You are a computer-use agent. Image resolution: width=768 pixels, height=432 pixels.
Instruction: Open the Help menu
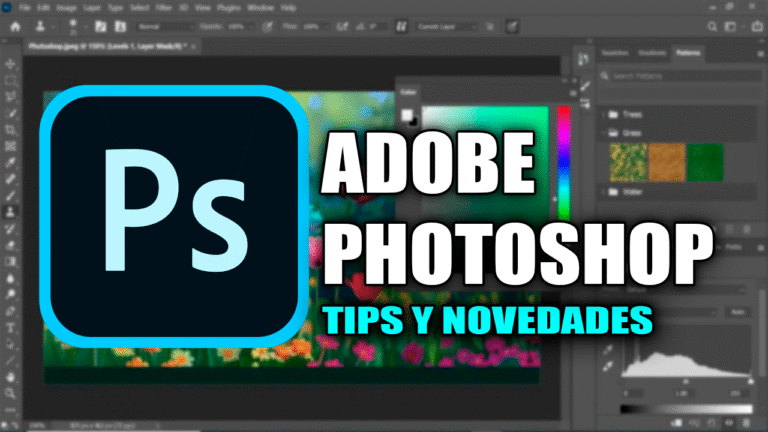pyautogui.click(x=288, y=8)
